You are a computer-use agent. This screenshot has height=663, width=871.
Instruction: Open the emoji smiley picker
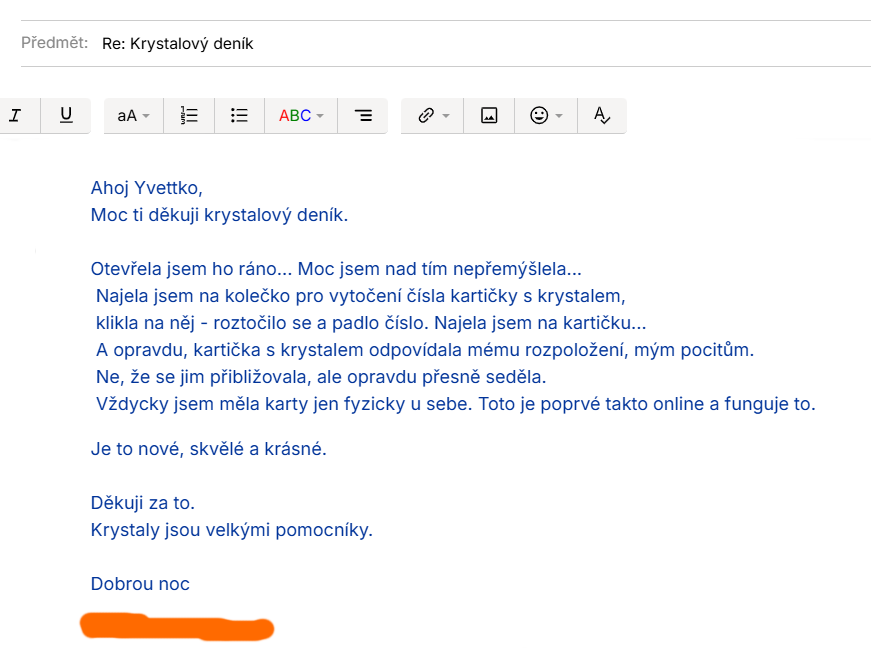pyautogui.click(x=546, y=116)
